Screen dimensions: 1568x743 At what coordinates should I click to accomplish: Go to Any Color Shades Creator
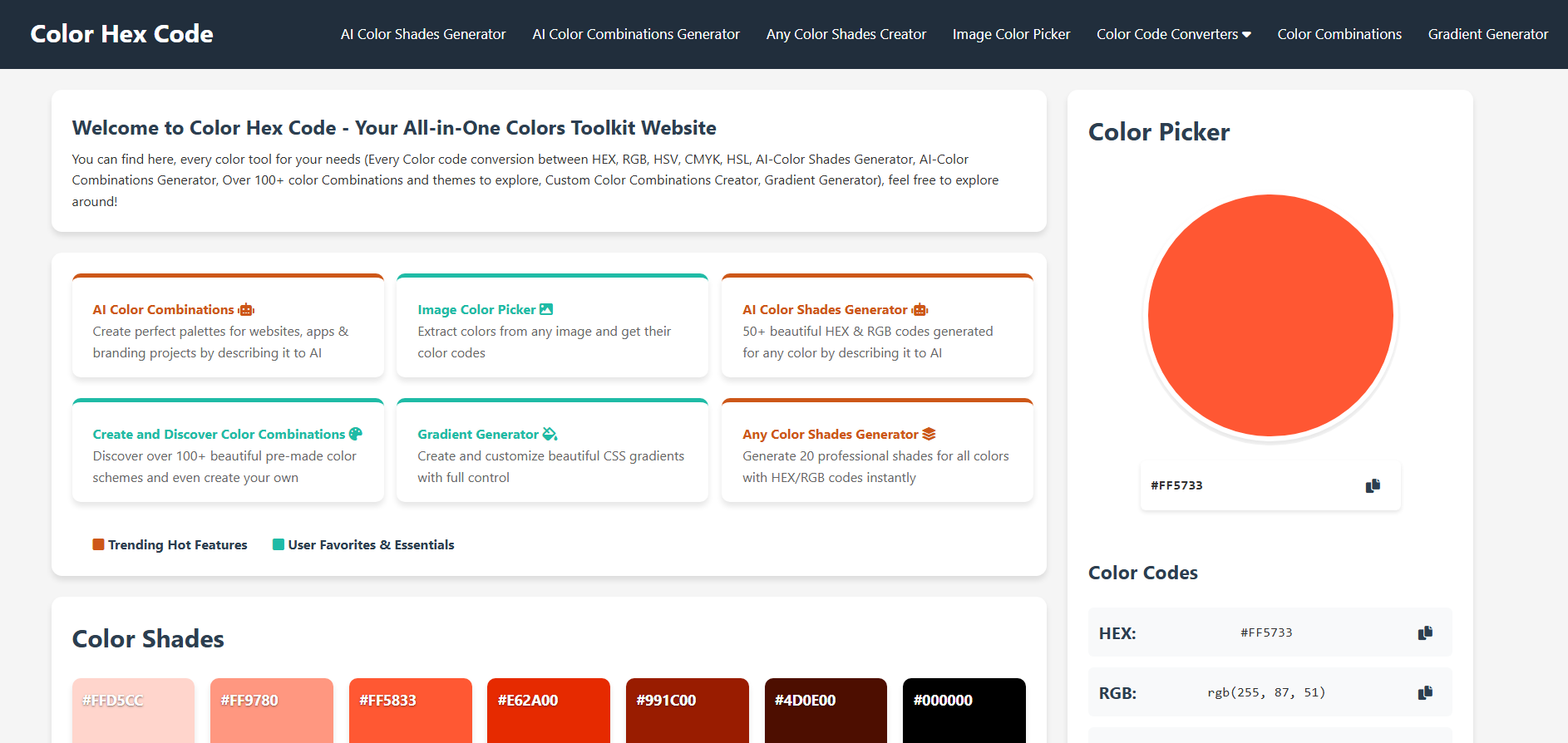click(x=846, y=34)
